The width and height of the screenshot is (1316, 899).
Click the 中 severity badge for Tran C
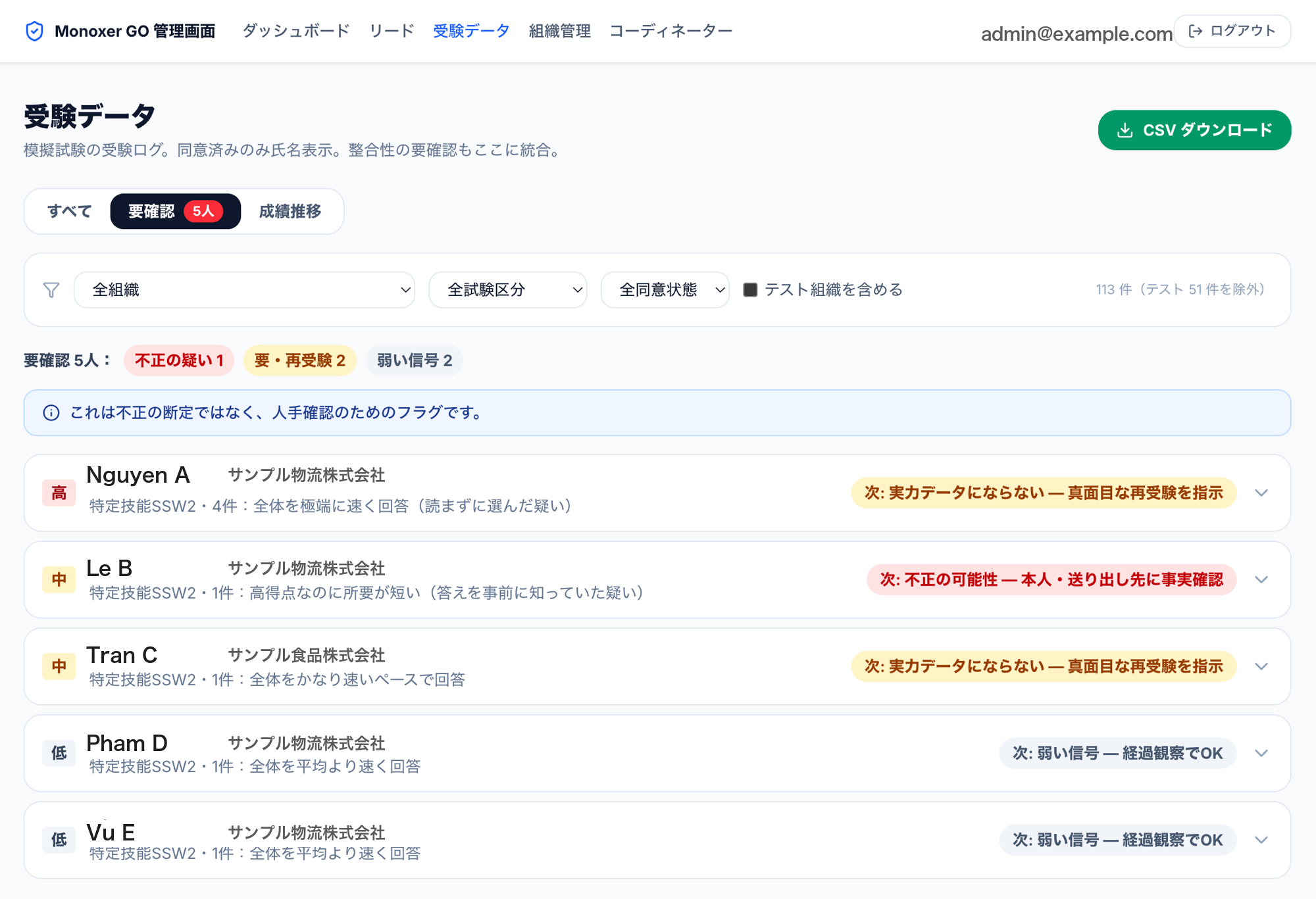(59, 666)
